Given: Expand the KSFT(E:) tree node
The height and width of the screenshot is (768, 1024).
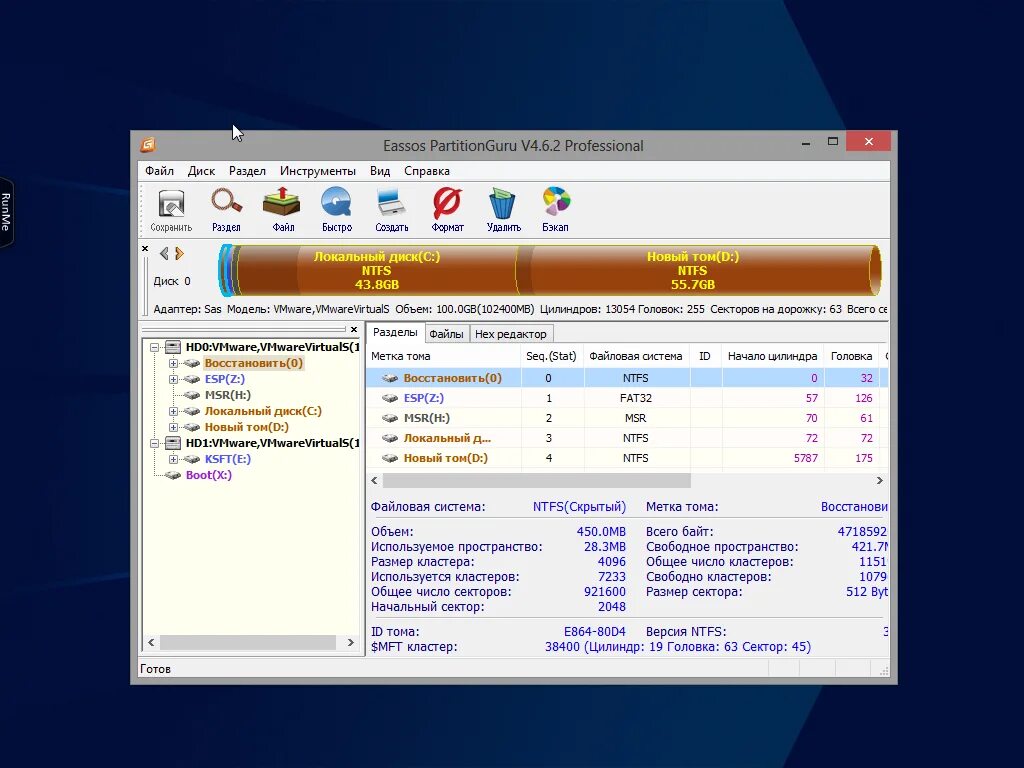Looking at the screenshot, I should click(x=173, y=459).
